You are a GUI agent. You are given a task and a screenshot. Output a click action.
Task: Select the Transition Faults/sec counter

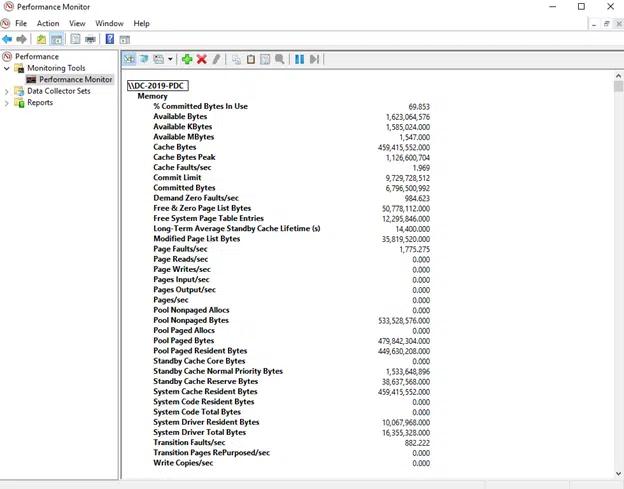189,442
